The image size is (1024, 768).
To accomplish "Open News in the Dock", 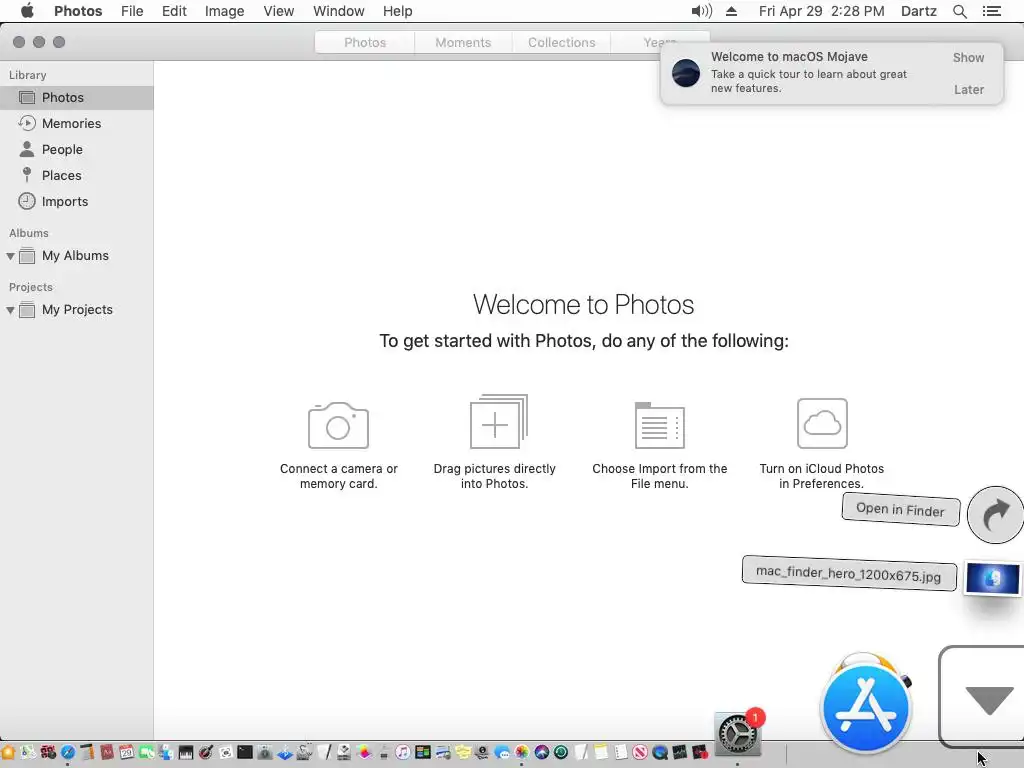I will tap(640, 752).
